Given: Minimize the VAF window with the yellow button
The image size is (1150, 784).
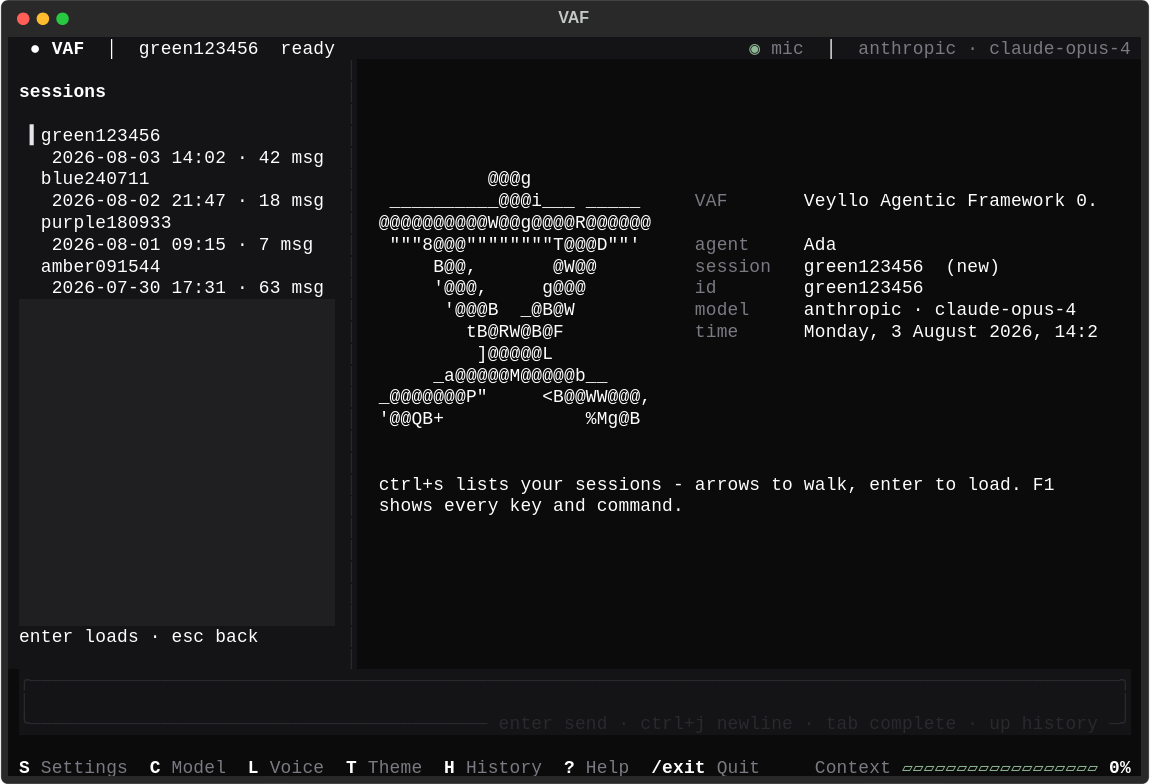Looking at the screenshot, I should [43, 18].
